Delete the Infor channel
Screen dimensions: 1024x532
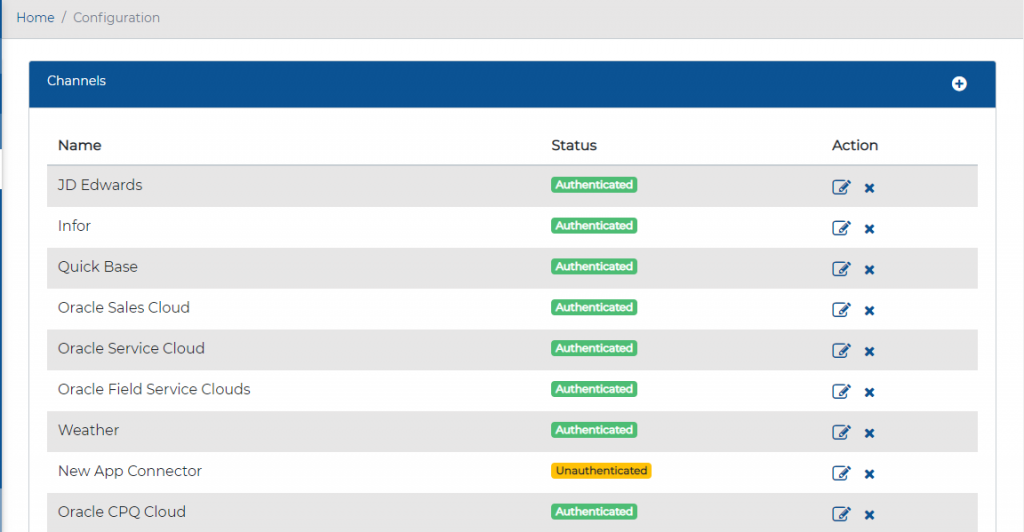(x=869, y=229)
